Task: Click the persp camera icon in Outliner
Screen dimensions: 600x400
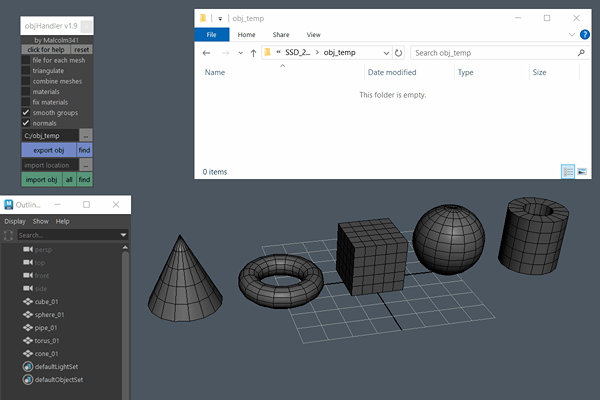Action: click(x=27, y=249)
